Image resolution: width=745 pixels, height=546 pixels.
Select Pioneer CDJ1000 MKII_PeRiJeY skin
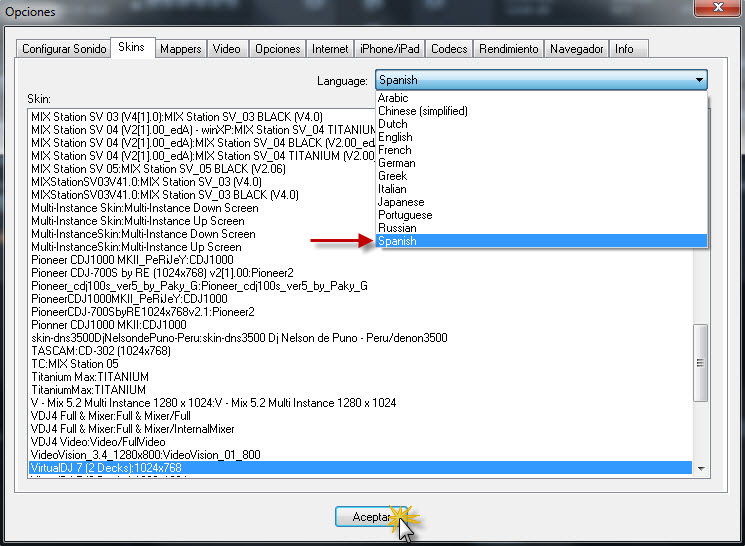click(x=361, y=260)
